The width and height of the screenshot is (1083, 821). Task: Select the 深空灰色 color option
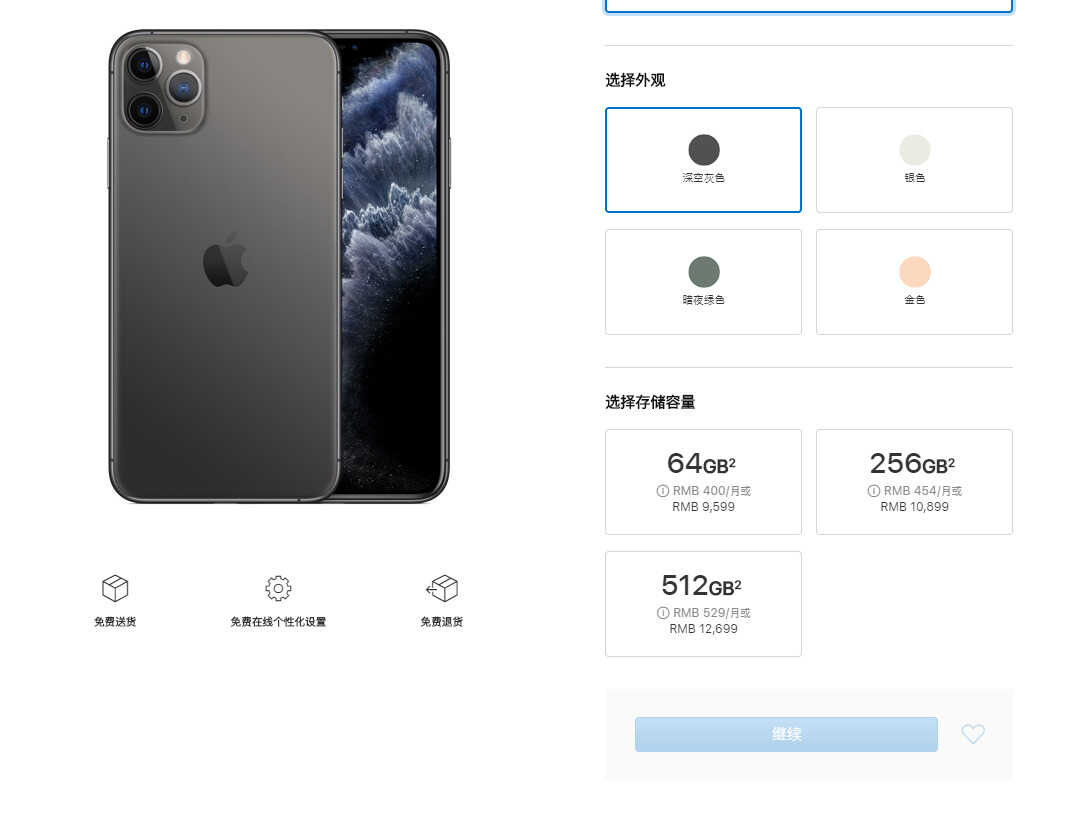[x=703, y=160]
